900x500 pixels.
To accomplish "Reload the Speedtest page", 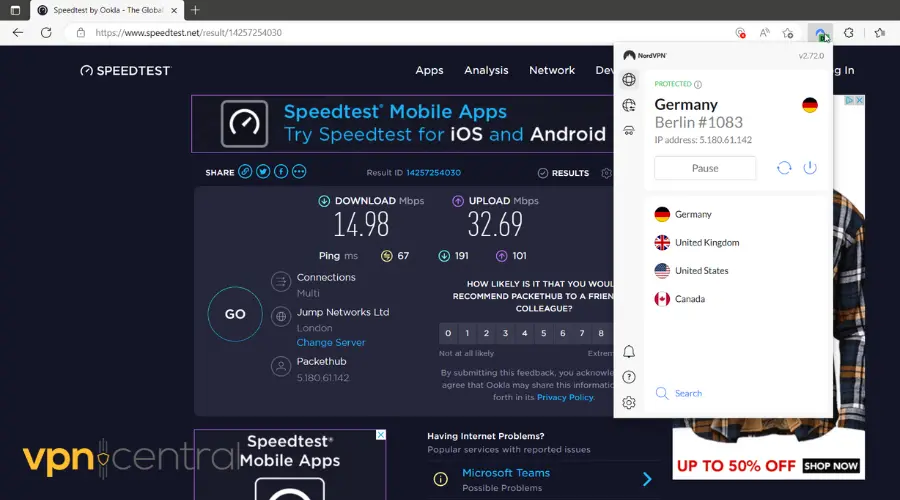I will pos(46,33).
